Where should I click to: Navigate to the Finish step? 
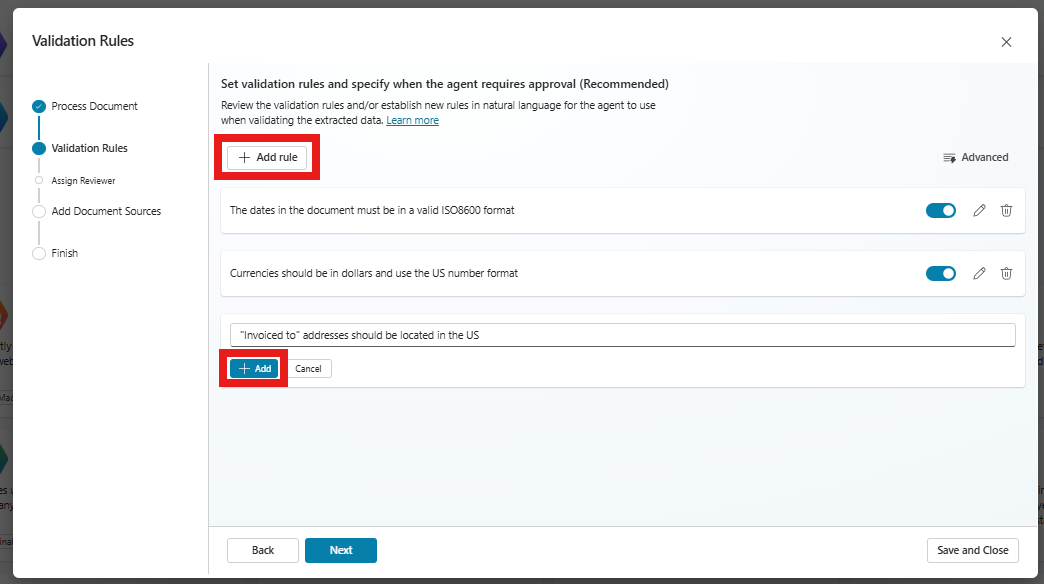click(x=64, y=253)
